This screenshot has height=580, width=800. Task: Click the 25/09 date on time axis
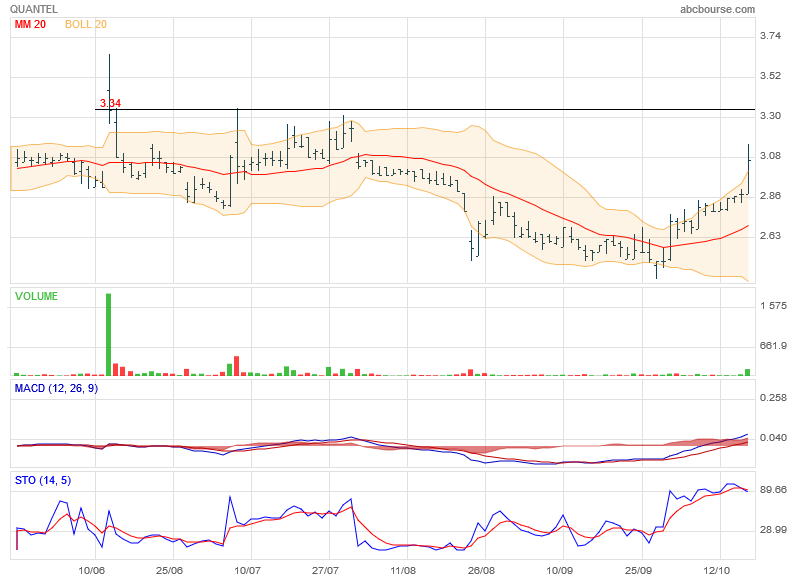coord(639,570)
